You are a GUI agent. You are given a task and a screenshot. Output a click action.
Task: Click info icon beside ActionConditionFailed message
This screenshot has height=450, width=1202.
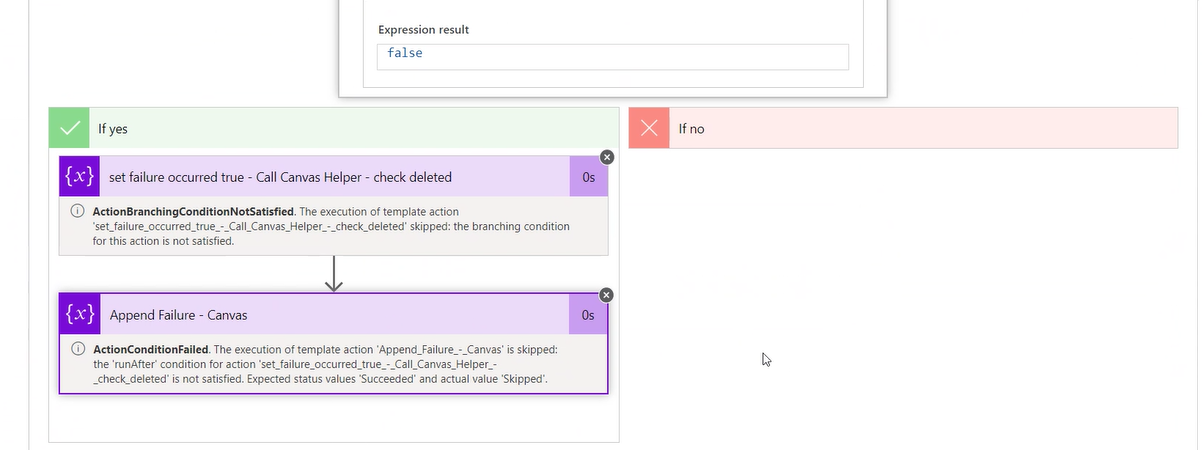[78, 349]
